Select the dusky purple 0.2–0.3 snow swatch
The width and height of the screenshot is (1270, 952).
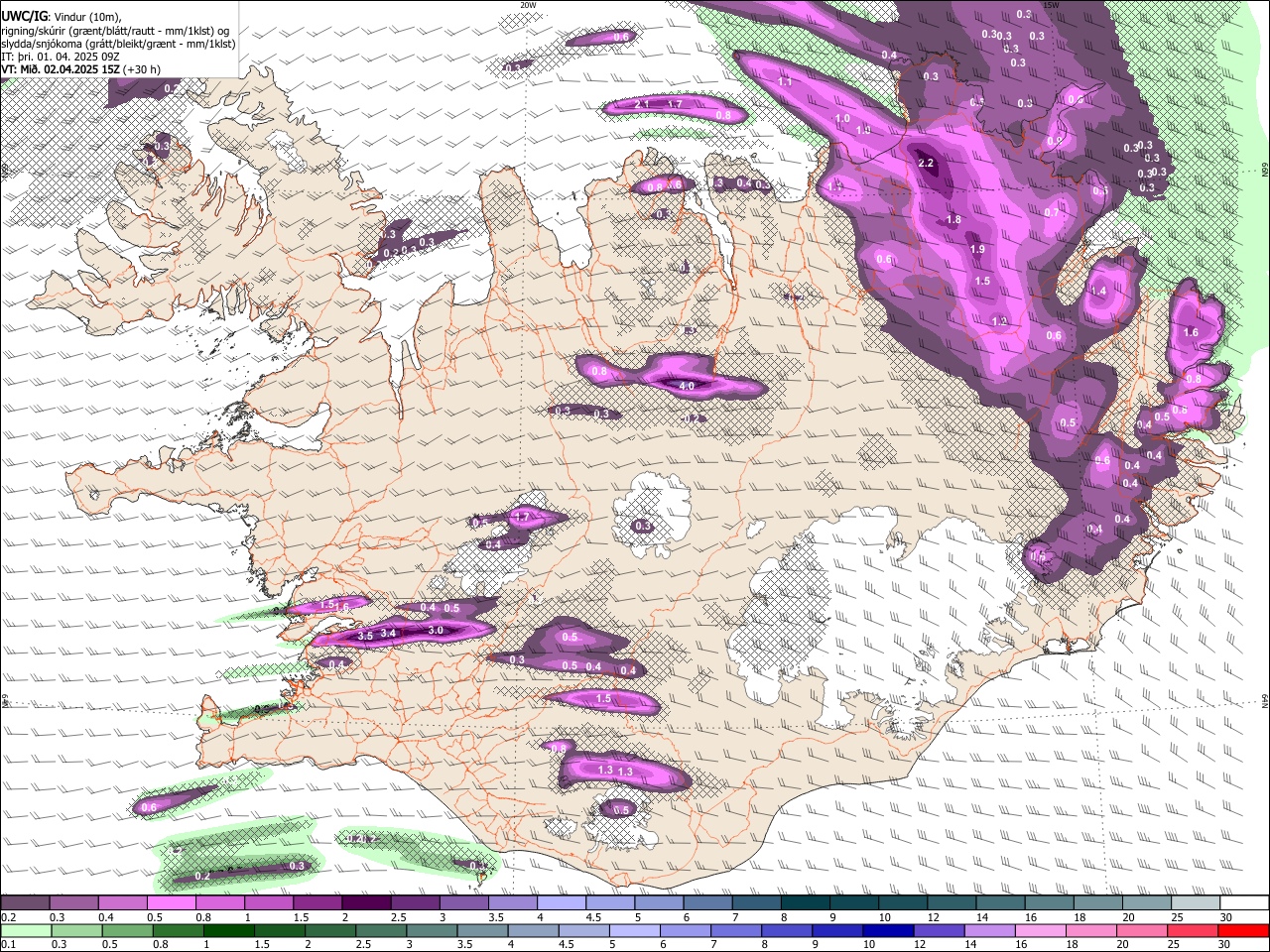25,903
